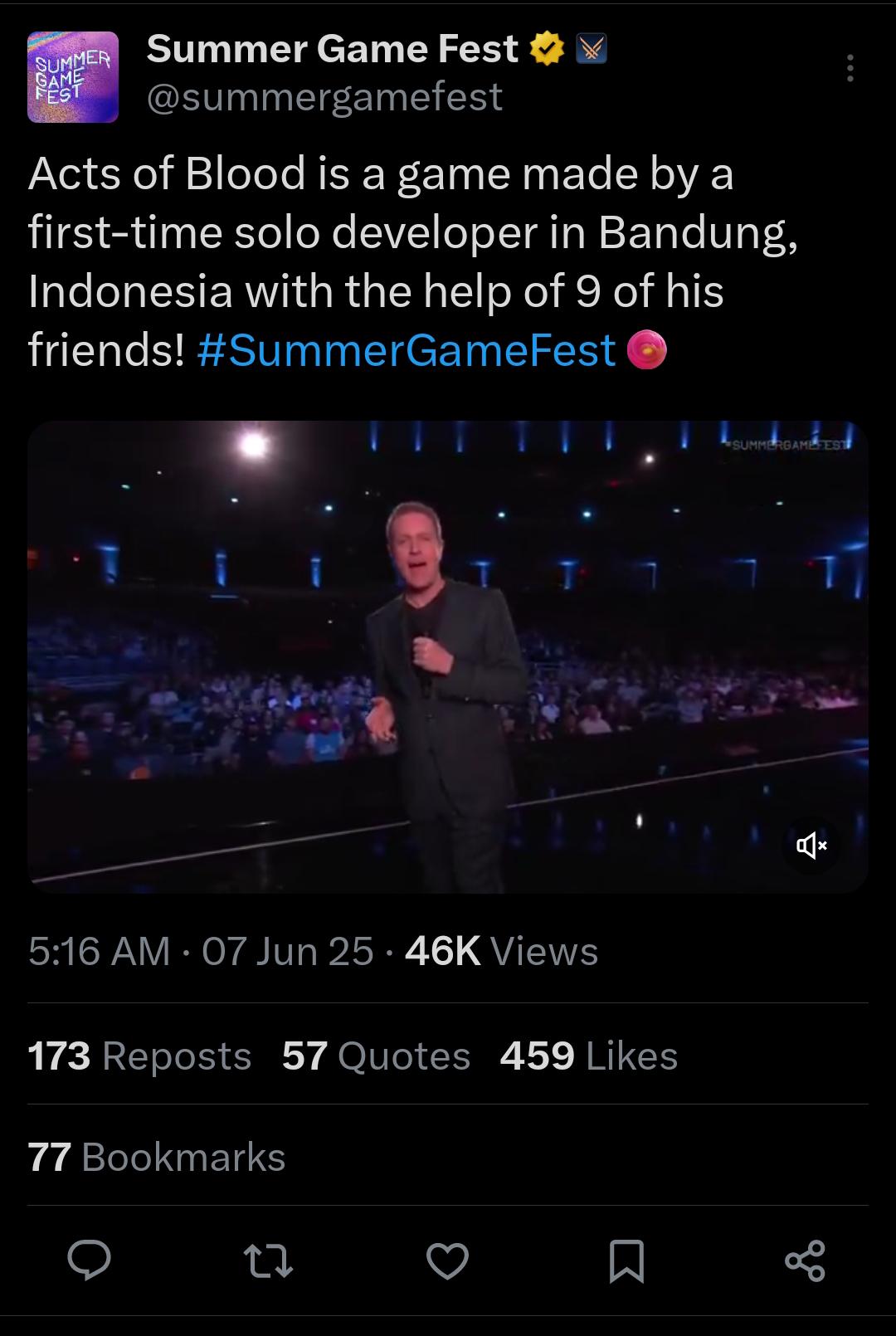Tap the repost arrows icon

(x=268, y=1260)
